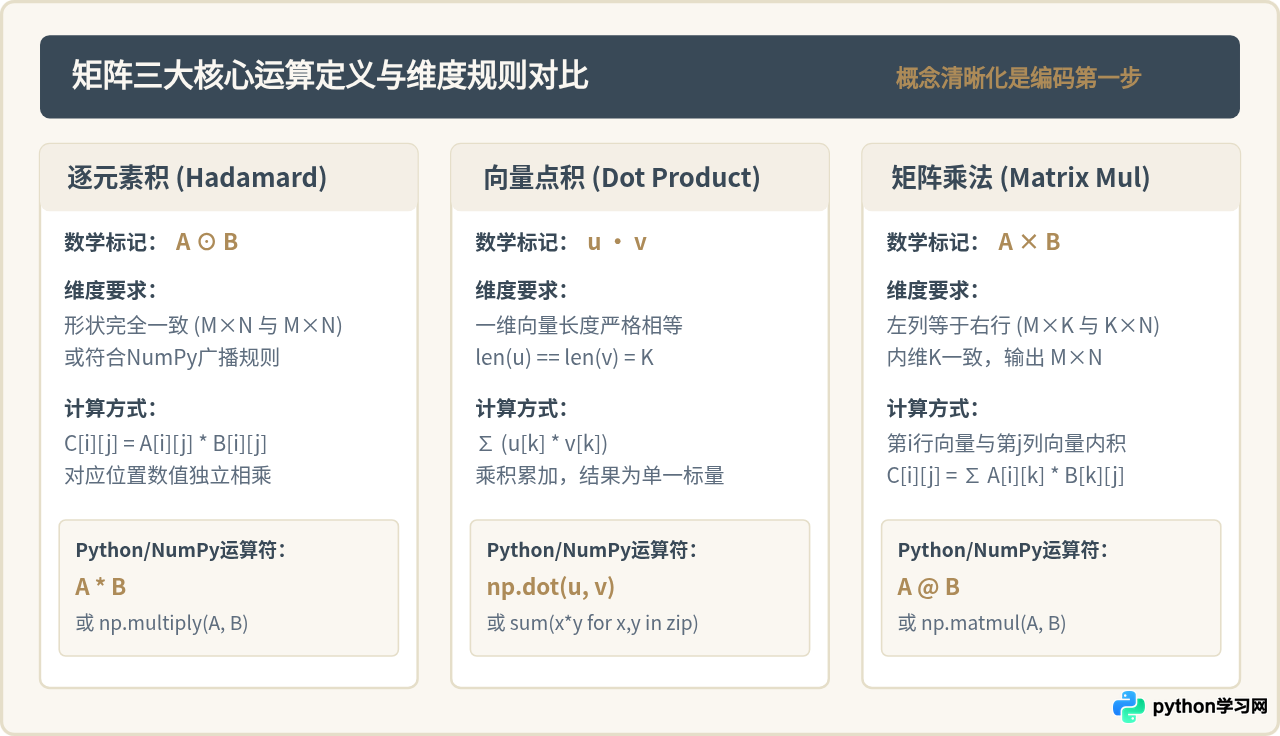
Task: Click Python/NumPy运算符 label above A @ B
Action: pos(1003,550)
